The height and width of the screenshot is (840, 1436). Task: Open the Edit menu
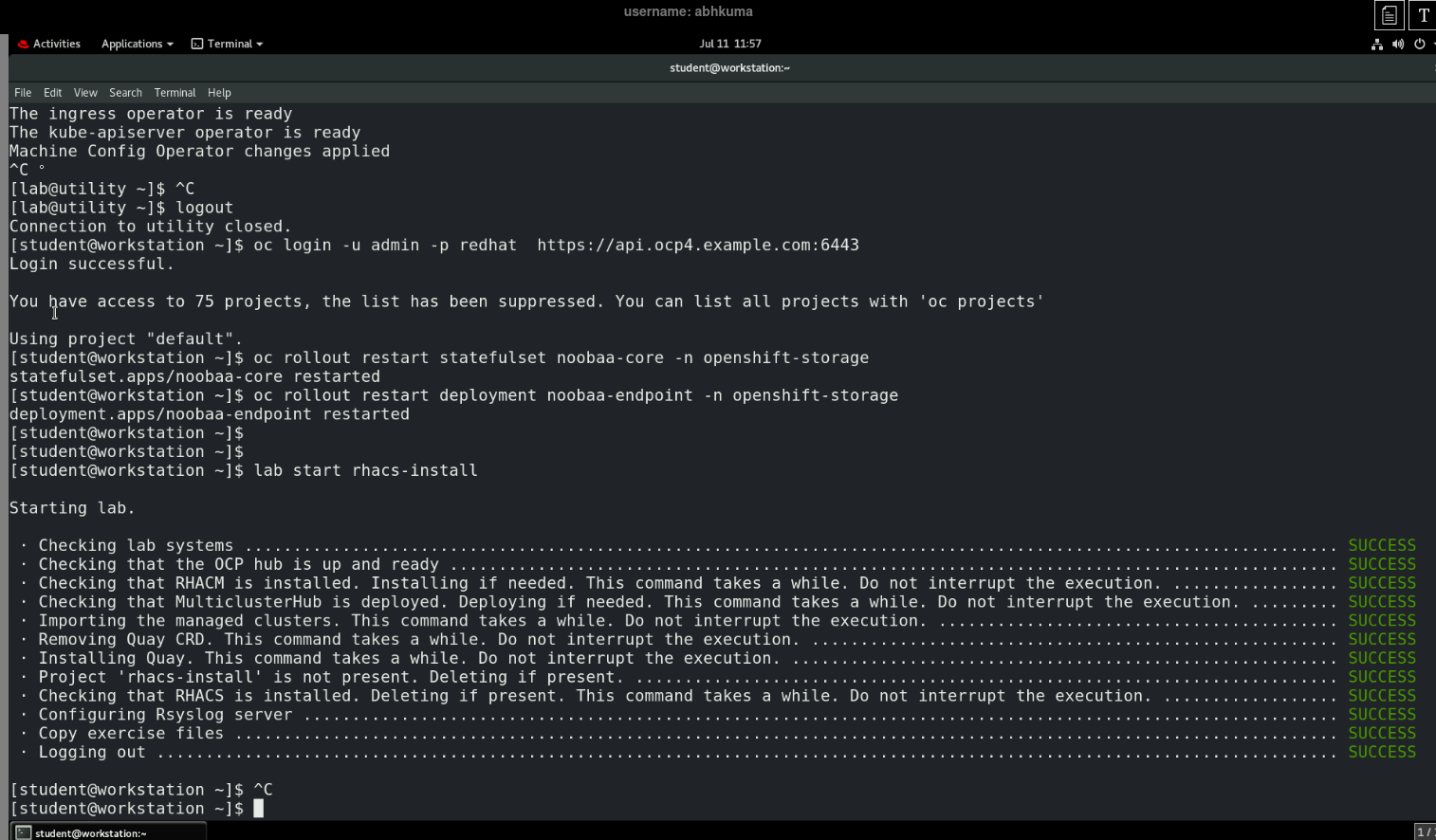pyautogui.click(x=52, y=93)
